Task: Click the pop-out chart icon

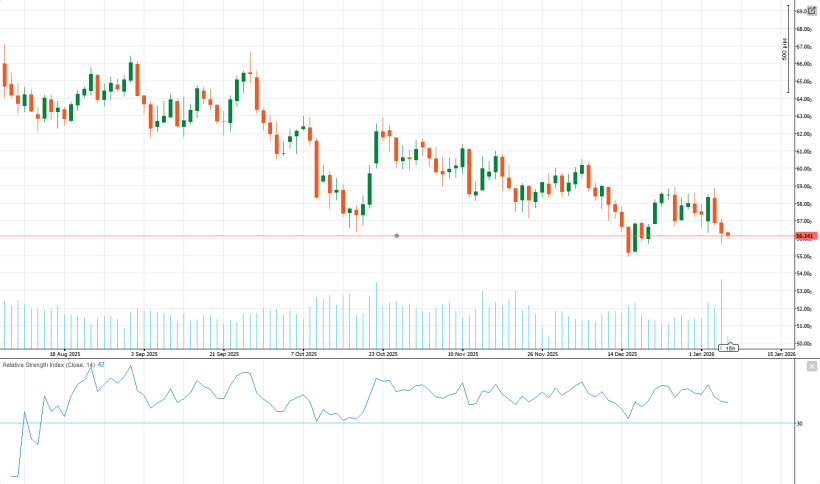Action: (811, 10)
